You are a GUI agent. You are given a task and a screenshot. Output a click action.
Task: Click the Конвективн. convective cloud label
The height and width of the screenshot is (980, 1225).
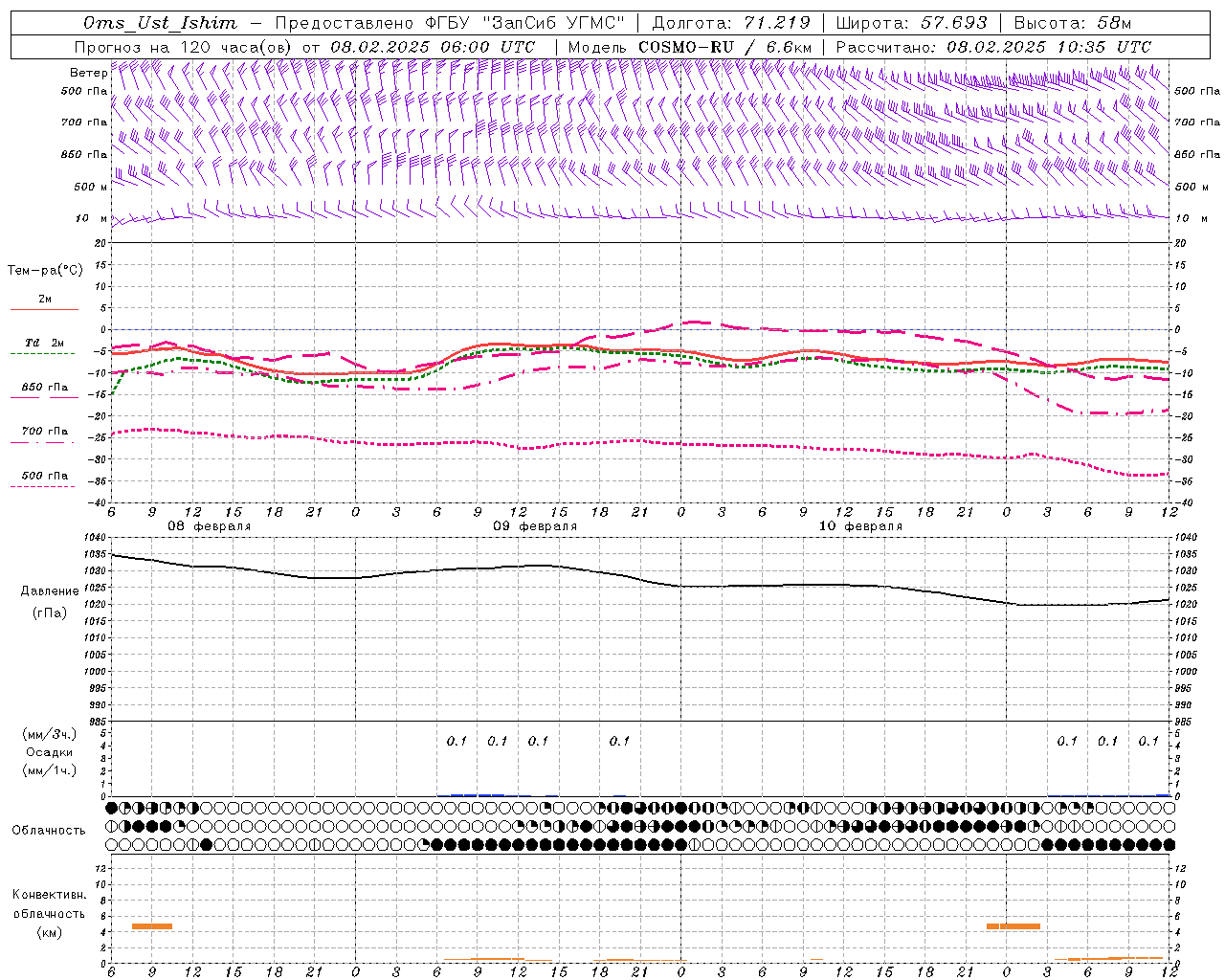click(49, 895)
